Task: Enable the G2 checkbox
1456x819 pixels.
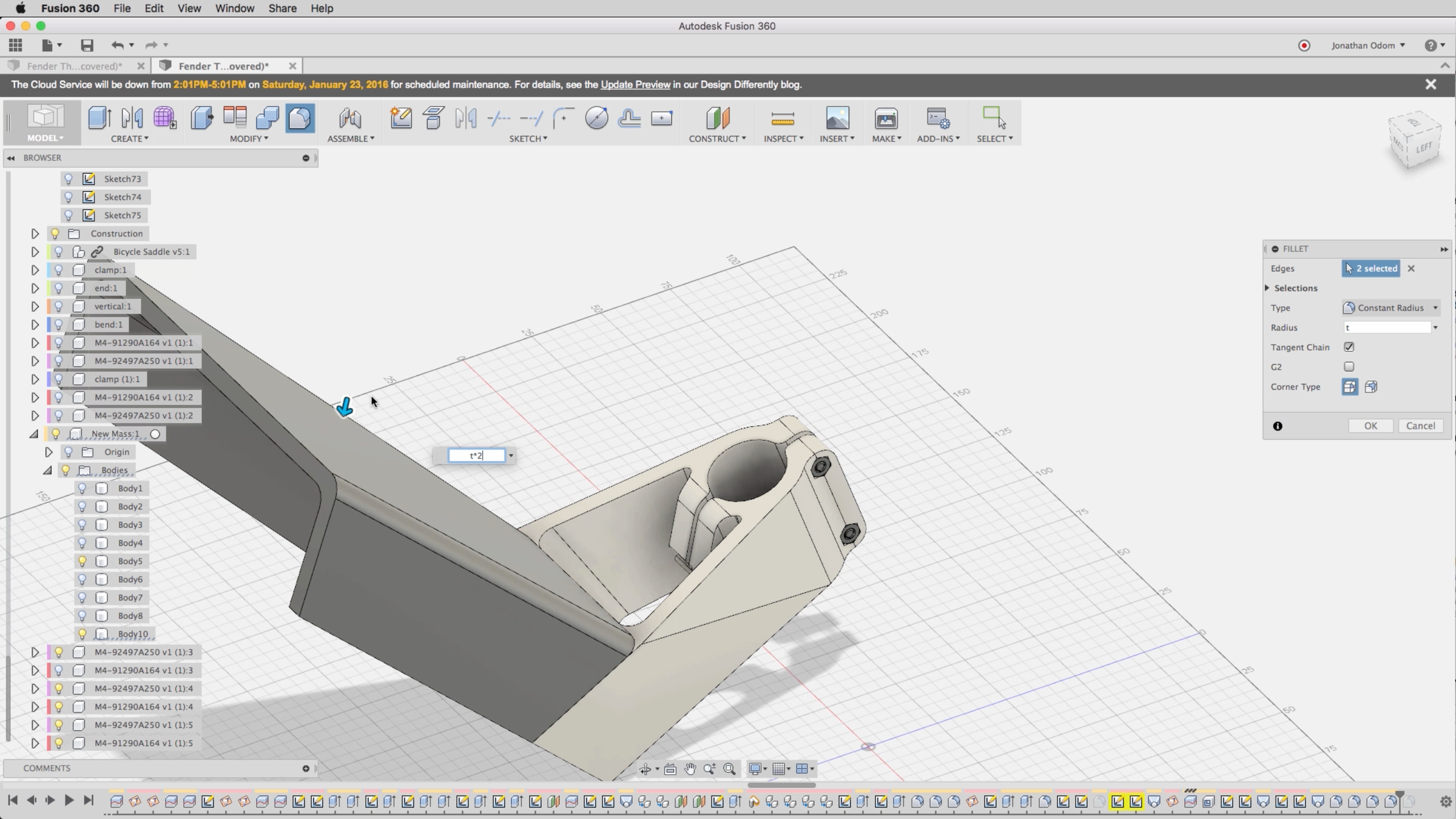Action: [x=1349, y=367]
